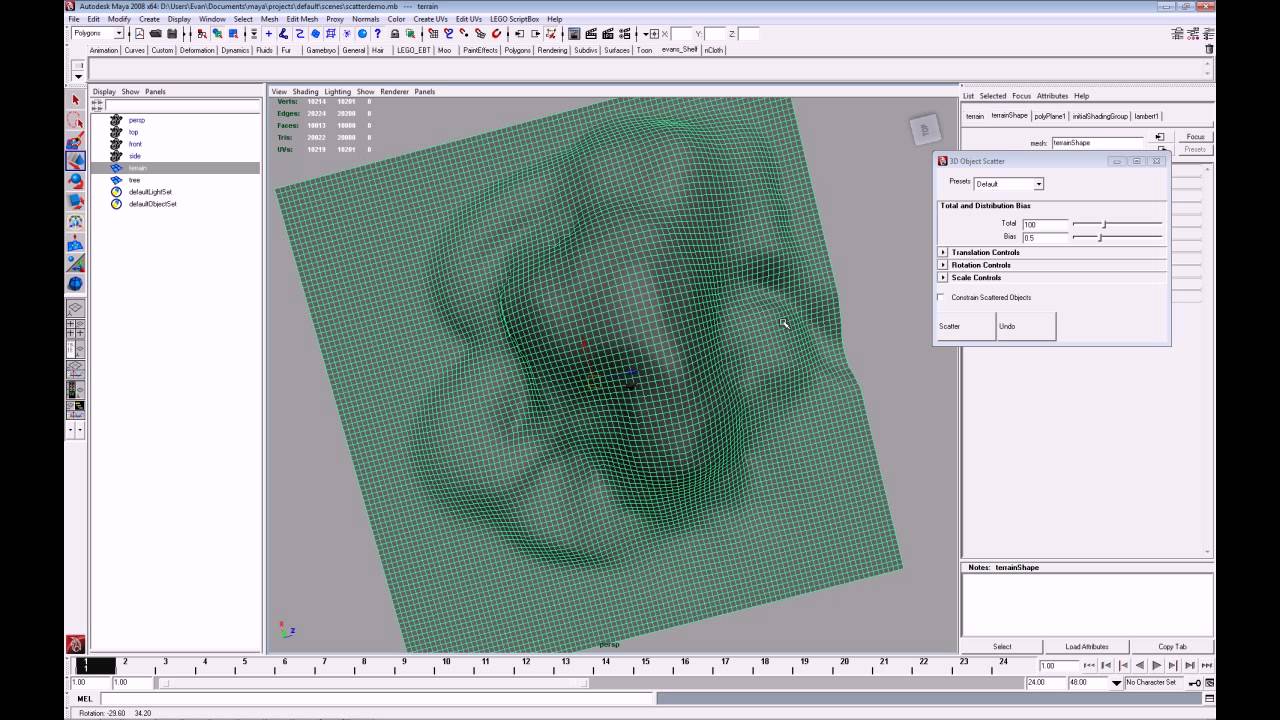Open viewport Shading menu
1280x720 pixels.
point(305,91)
